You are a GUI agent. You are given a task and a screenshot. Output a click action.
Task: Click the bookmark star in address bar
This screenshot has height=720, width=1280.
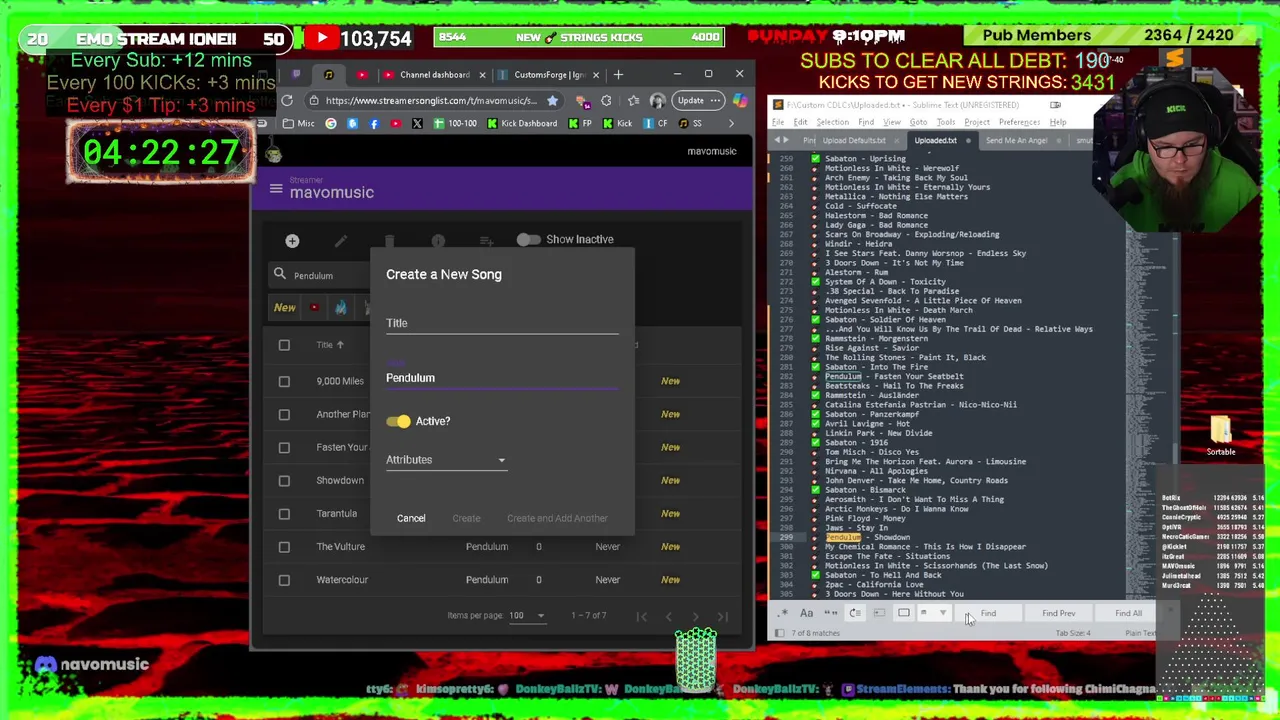pyautogui.click(x=552, y=100)
